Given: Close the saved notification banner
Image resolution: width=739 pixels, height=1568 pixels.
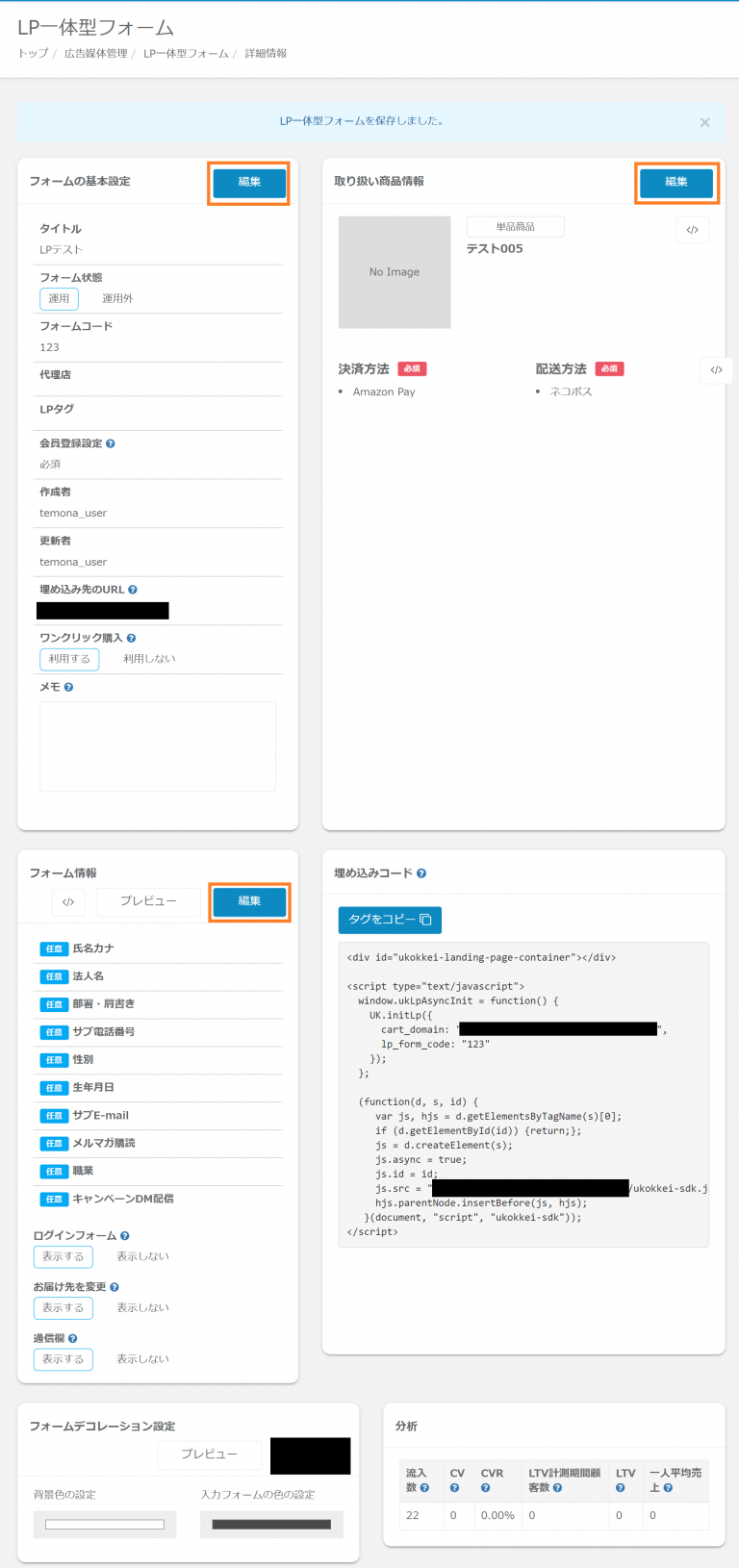Looking at the screenshot, I should click(x=704, y=122).
